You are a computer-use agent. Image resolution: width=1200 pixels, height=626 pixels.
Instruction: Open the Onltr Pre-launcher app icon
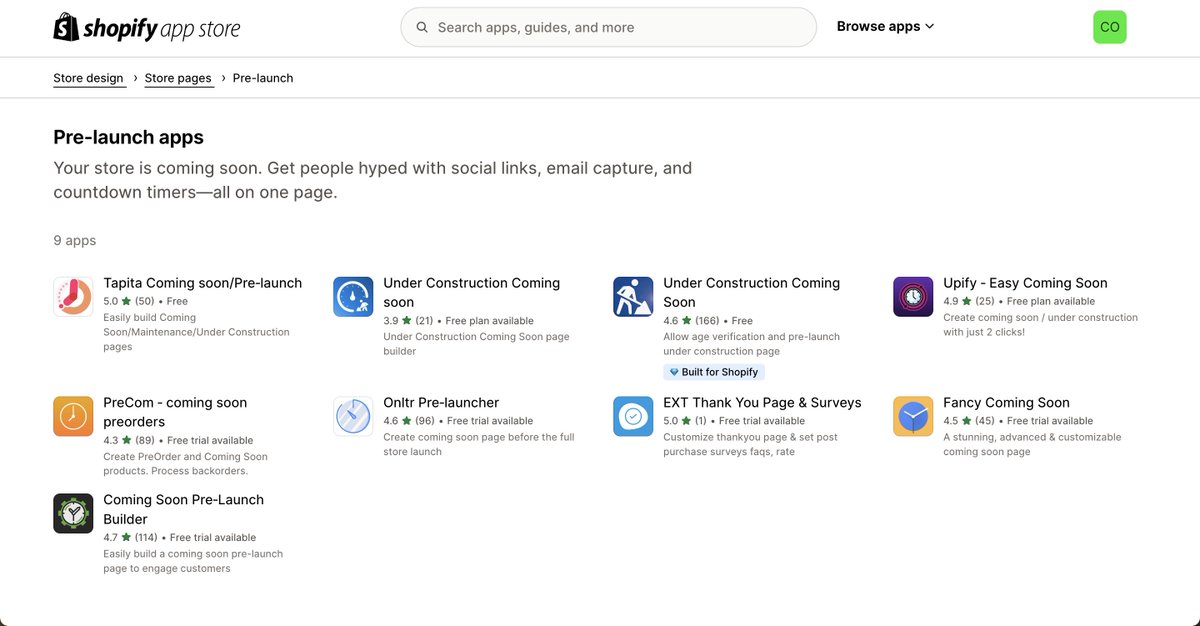point(353,416)
